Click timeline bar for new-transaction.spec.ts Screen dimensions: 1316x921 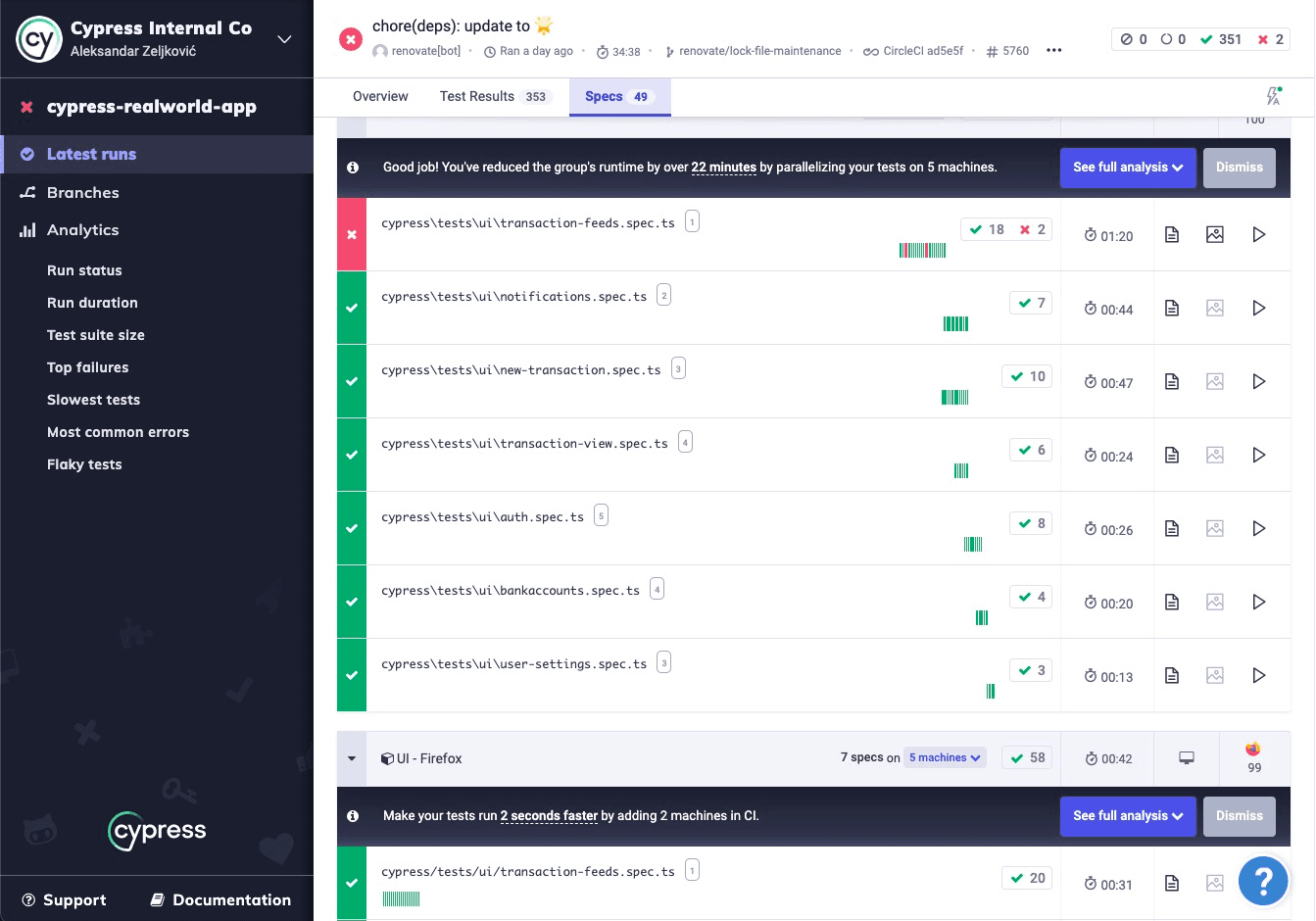click(x=954, y=397)
